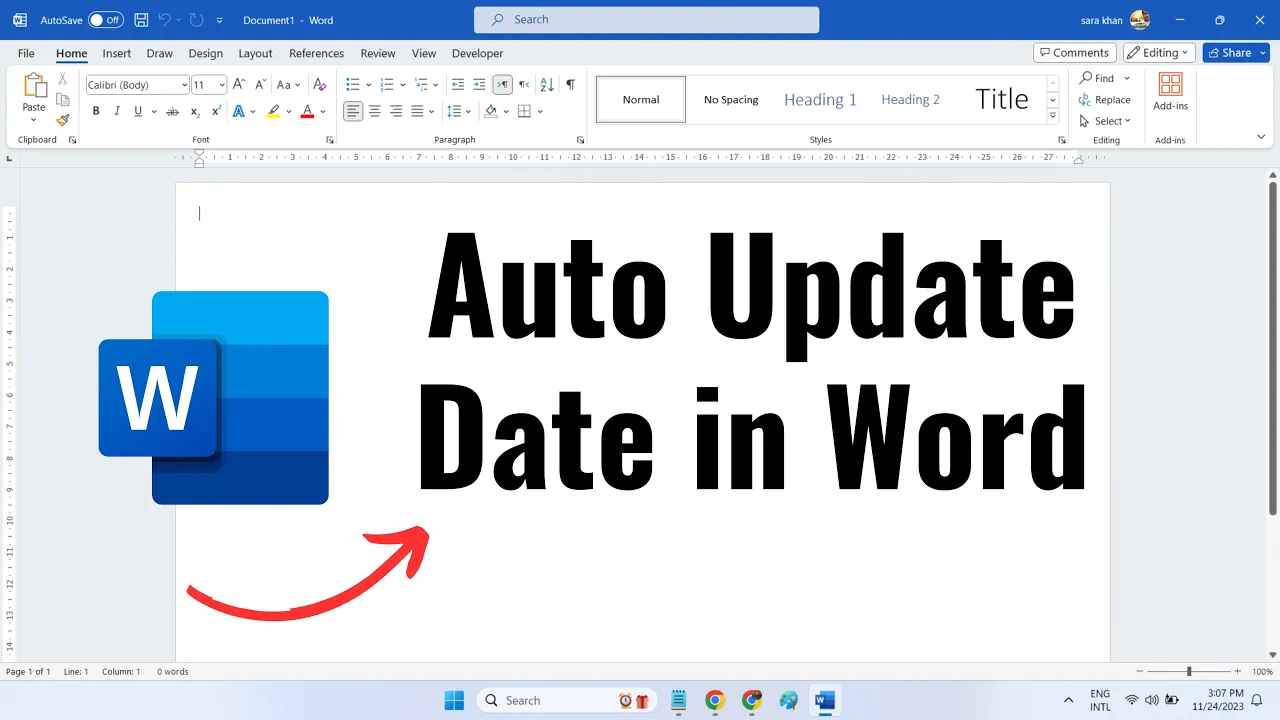
Task: Select the Format Painter brush
Action: point(62,120)
